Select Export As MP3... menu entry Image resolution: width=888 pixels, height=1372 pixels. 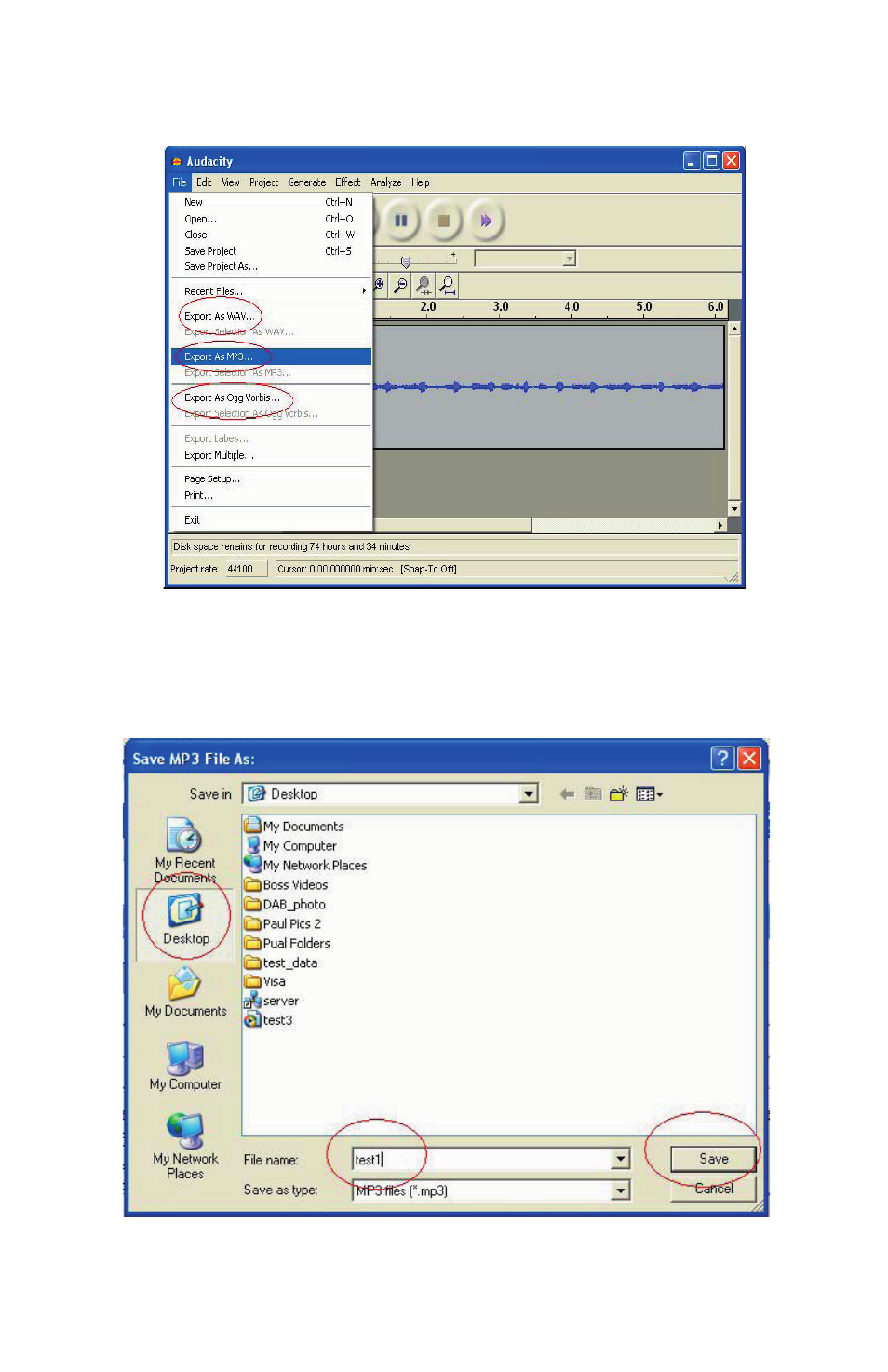(x=271, y=356)
